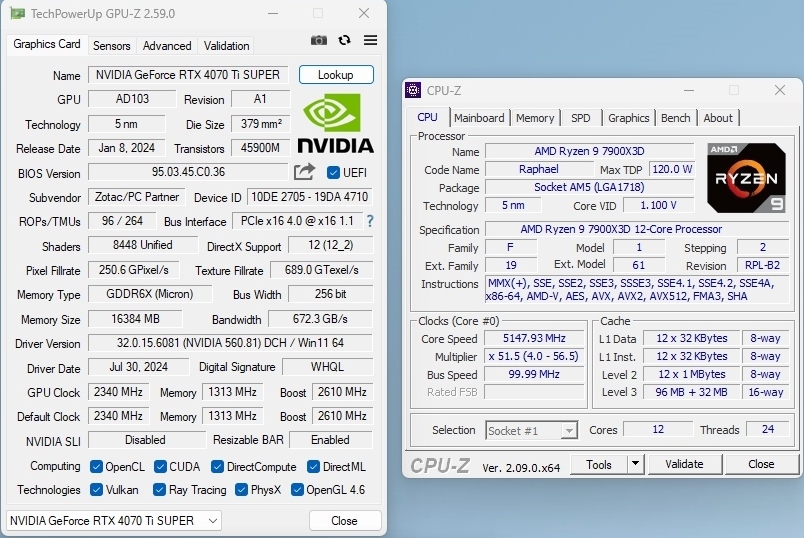Image resolution: width=804 pixels, height=538 pixels.
Task: Click the AMD Ryzen 9 logo image
Action: pyautogui.click(x=746, y=178)
